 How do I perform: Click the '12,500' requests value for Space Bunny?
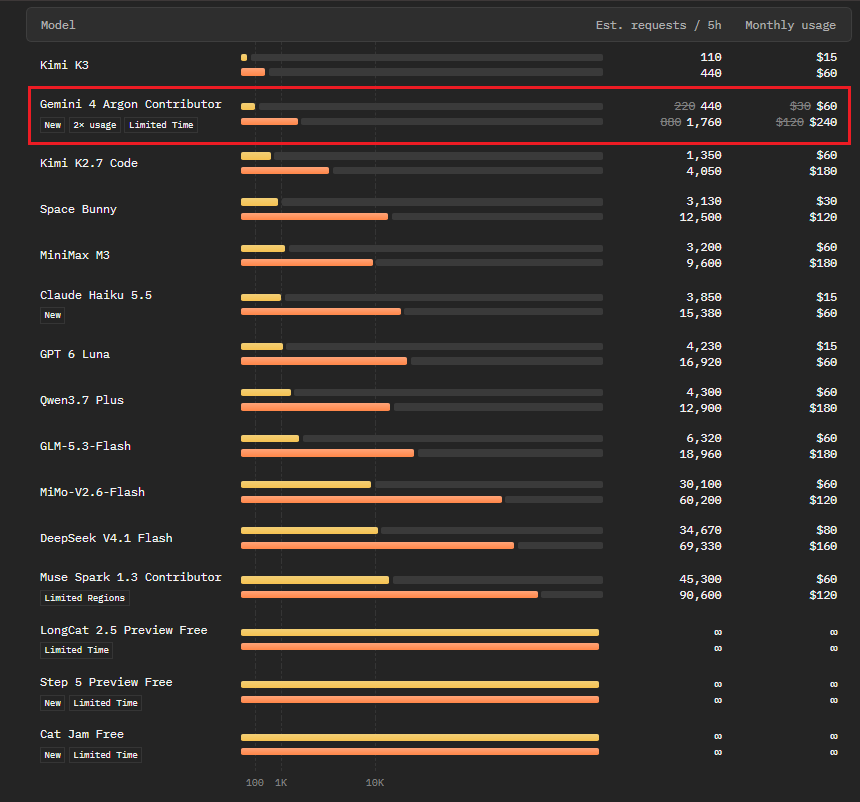coord(700,218)
